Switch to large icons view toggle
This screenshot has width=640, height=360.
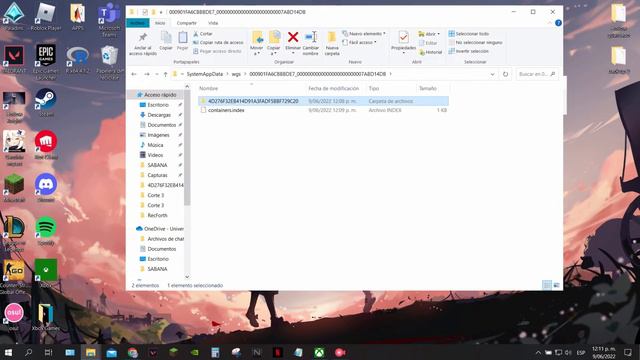556,285
